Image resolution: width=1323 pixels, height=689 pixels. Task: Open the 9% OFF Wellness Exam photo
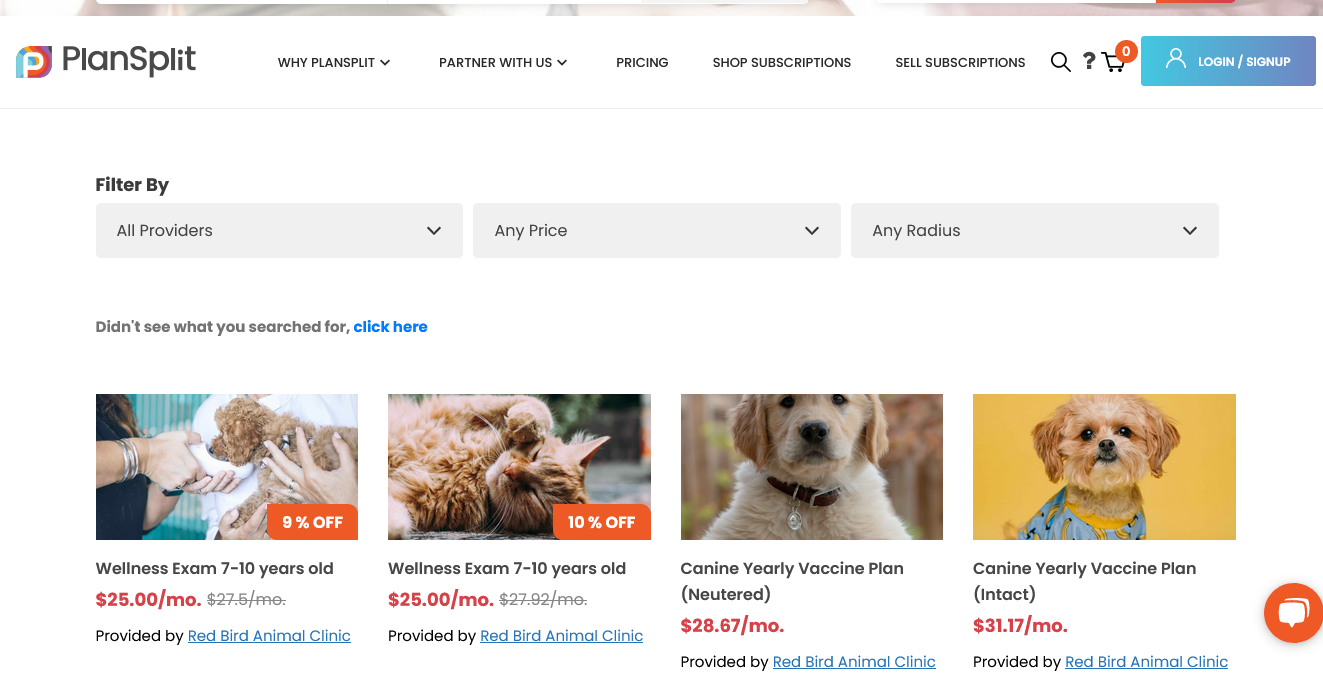tap(226, 467)
